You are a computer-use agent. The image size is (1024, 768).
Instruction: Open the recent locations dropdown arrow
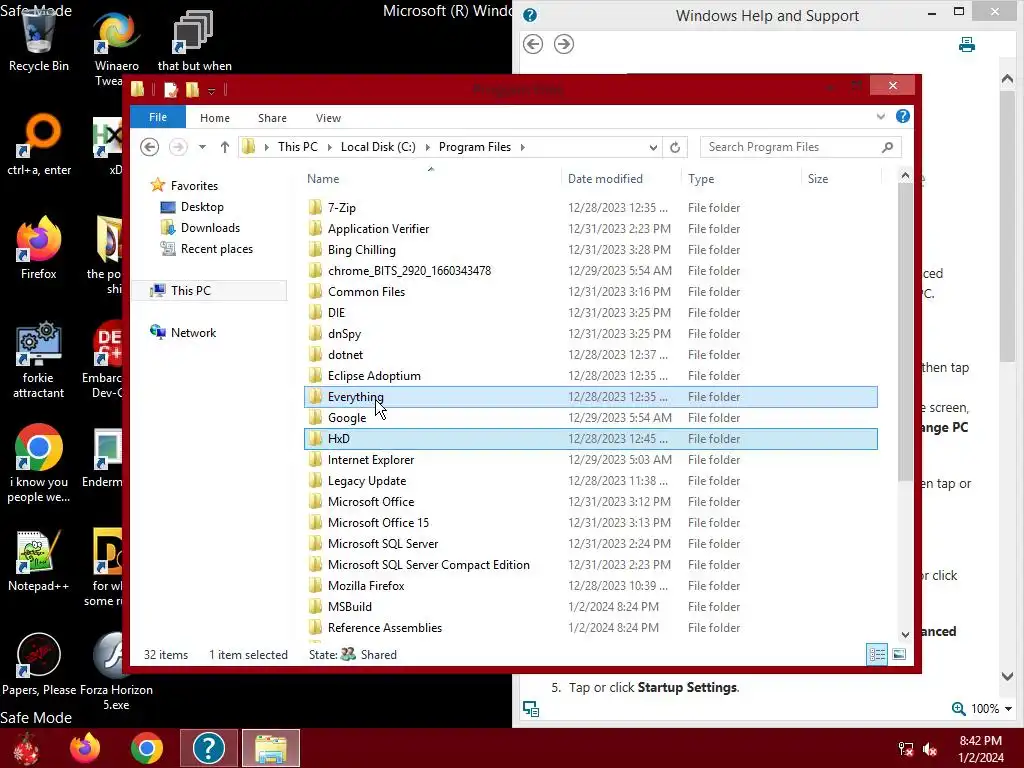tap(202, 147)
